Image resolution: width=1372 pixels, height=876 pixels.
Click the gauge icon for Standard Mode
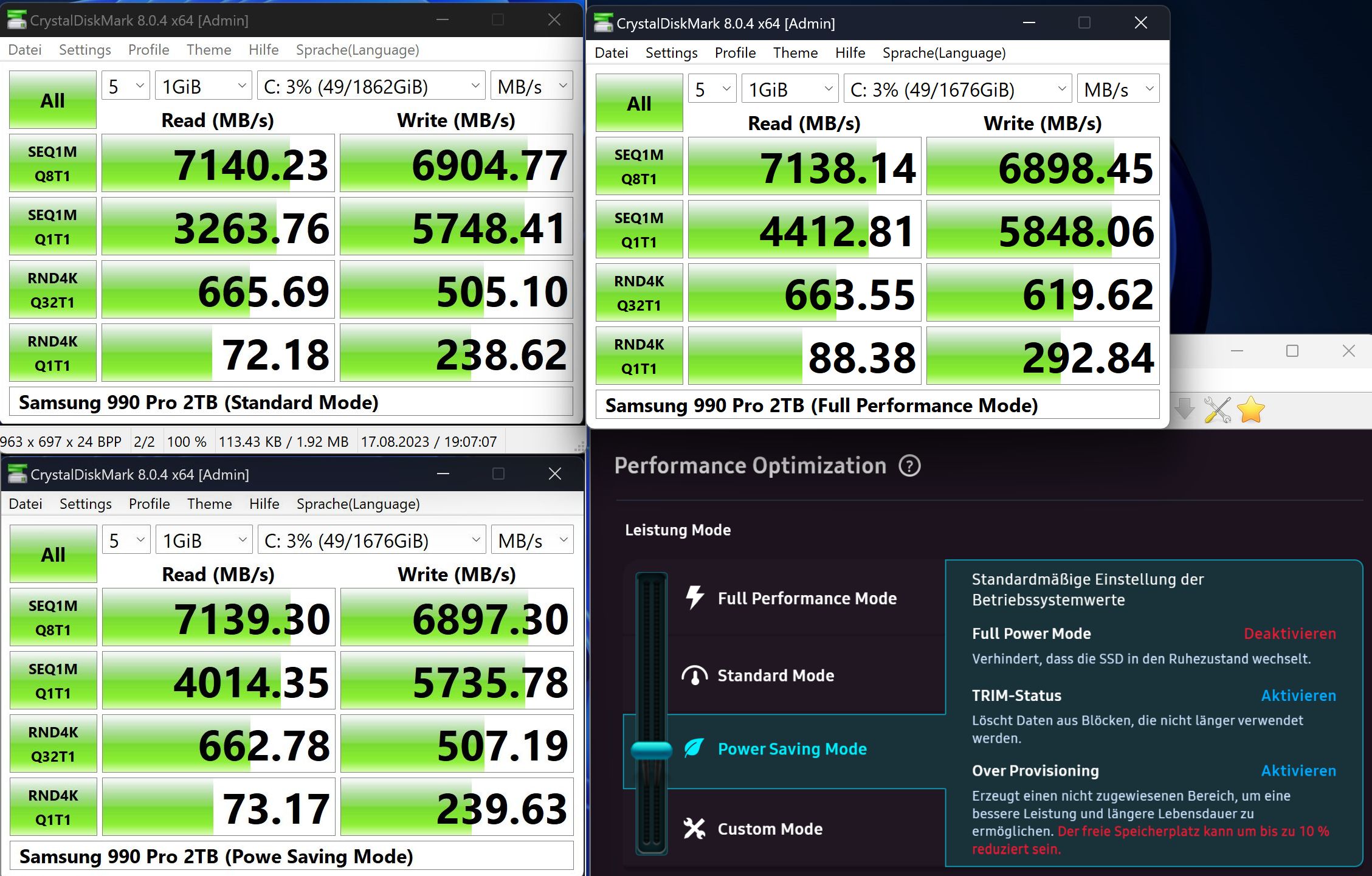tap(694, 675)
